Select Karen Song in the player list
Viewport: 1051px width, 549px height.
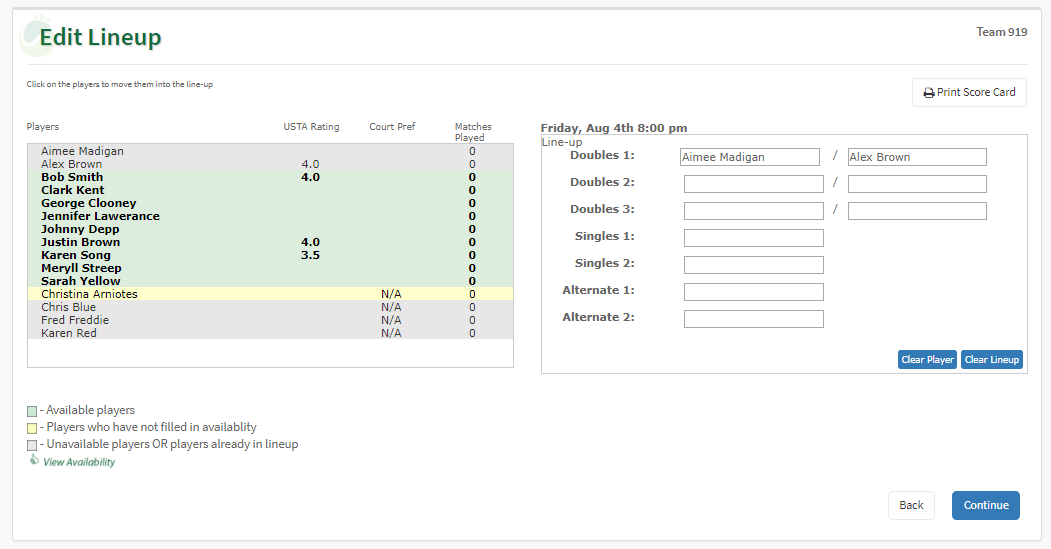[x=76, y=255]
